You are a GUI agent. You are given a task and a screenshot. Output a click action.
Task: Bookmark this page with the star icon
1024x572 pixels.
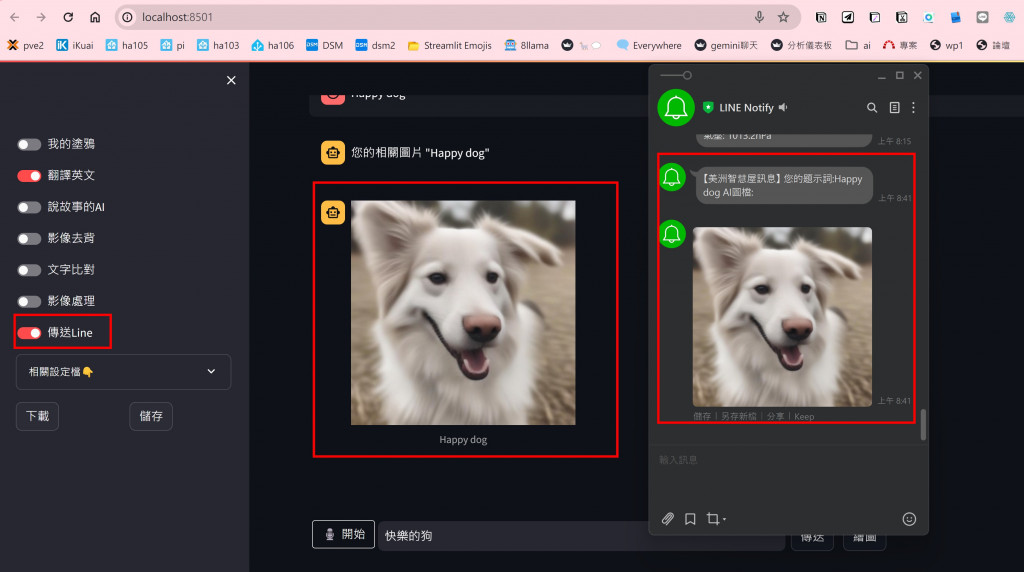[784, 17]
